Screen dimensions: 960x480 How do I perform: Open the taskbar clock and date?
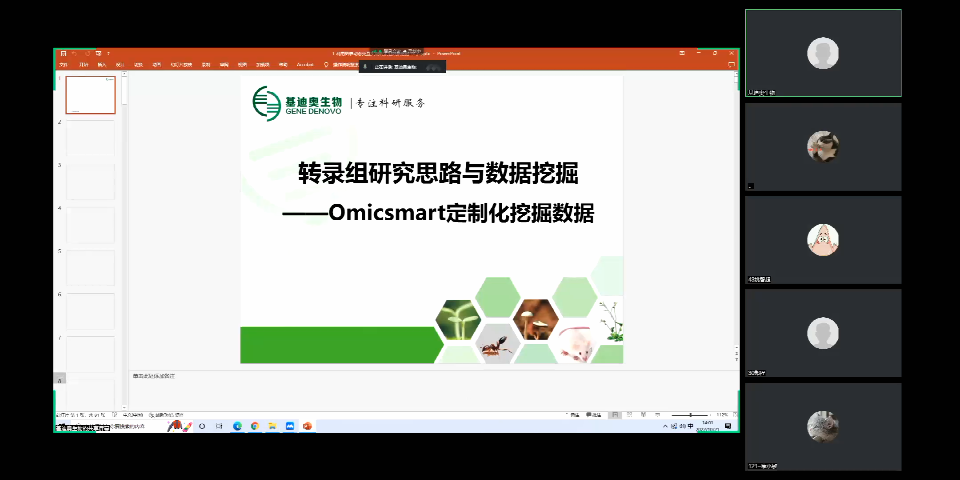708,426
